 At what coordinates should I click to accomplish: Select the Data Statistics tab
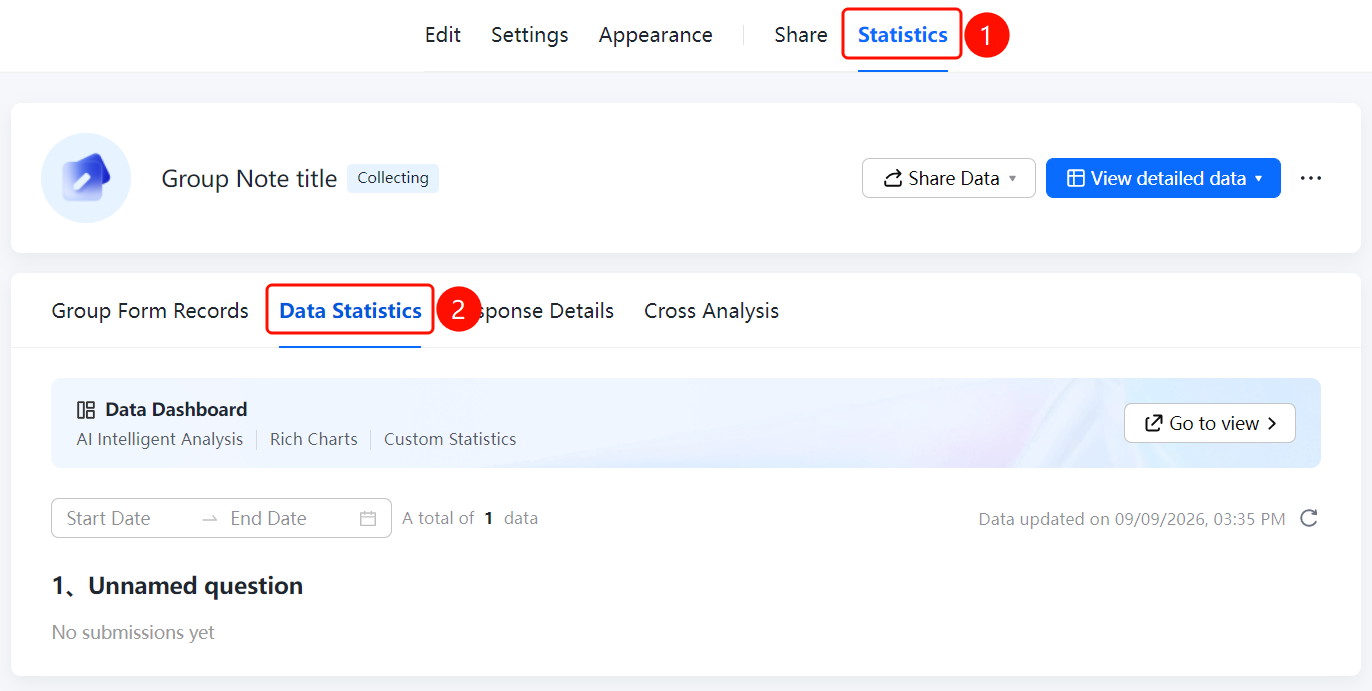350,311
